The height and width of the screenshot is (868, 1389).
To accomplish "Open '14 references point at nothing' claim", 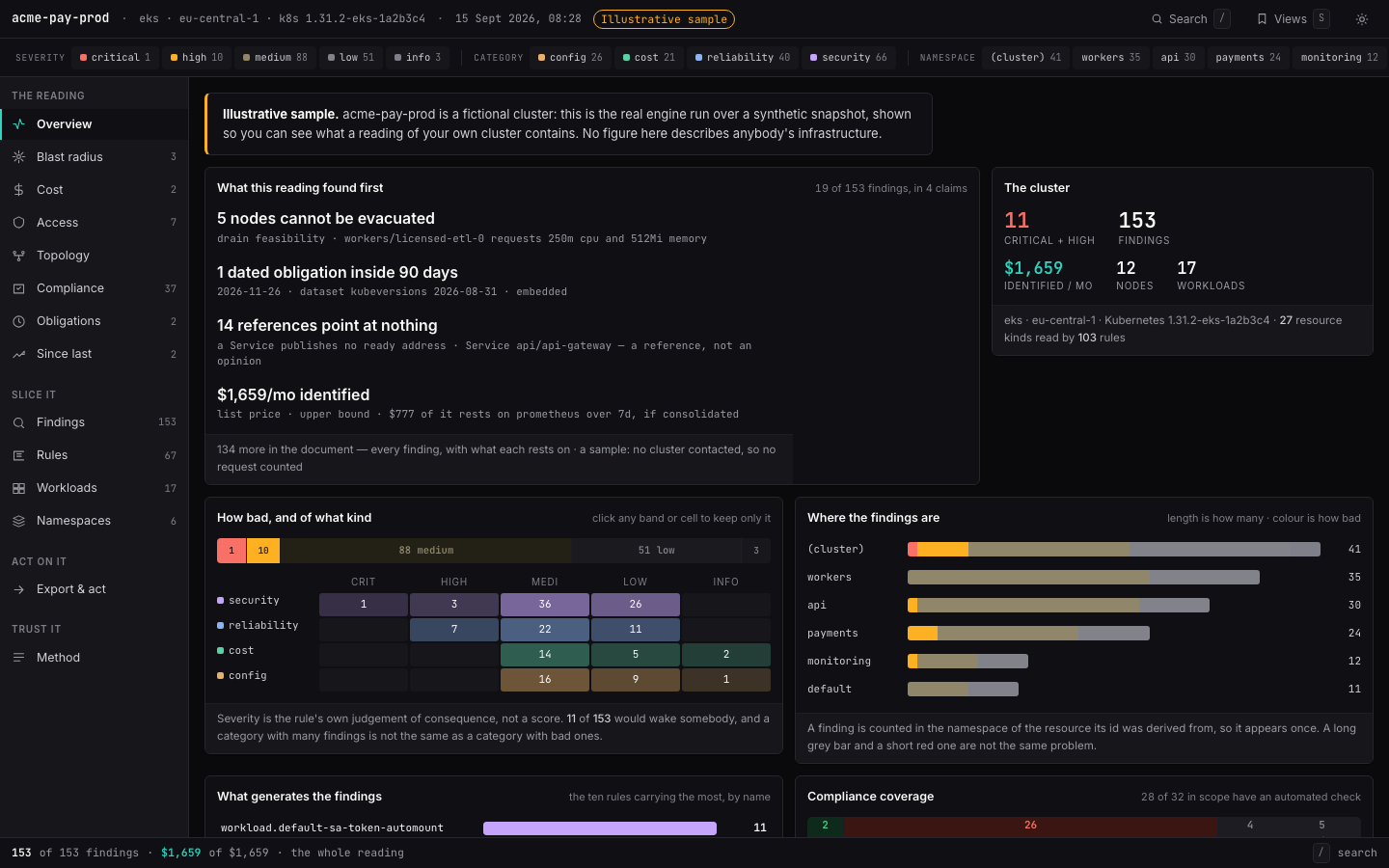I will point(327,326).
